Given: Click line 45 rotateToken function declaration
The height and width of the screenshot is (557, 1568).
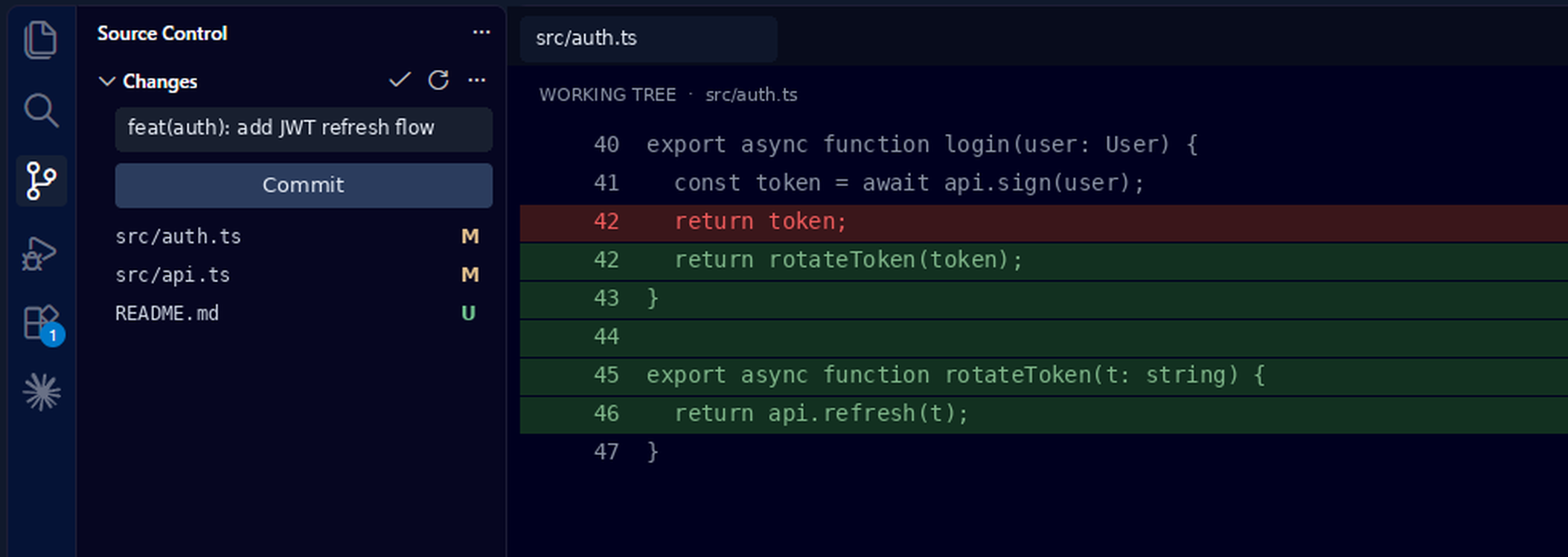Looking at the screenshot, I should tap(1043, 375).
